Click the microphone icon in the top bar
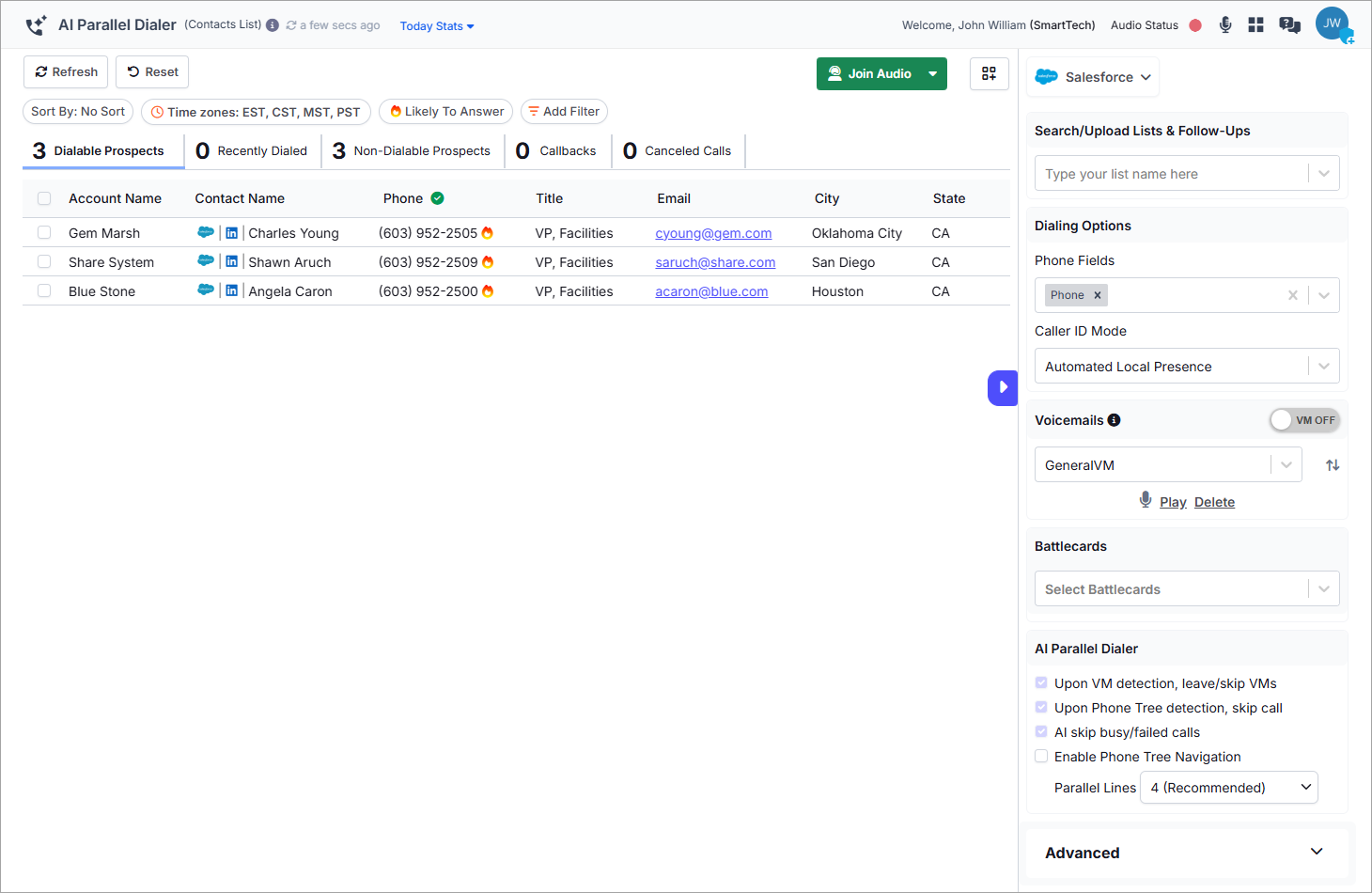Image resolution: width=1372 pixels, height=893 pixels. point(1225,25)
